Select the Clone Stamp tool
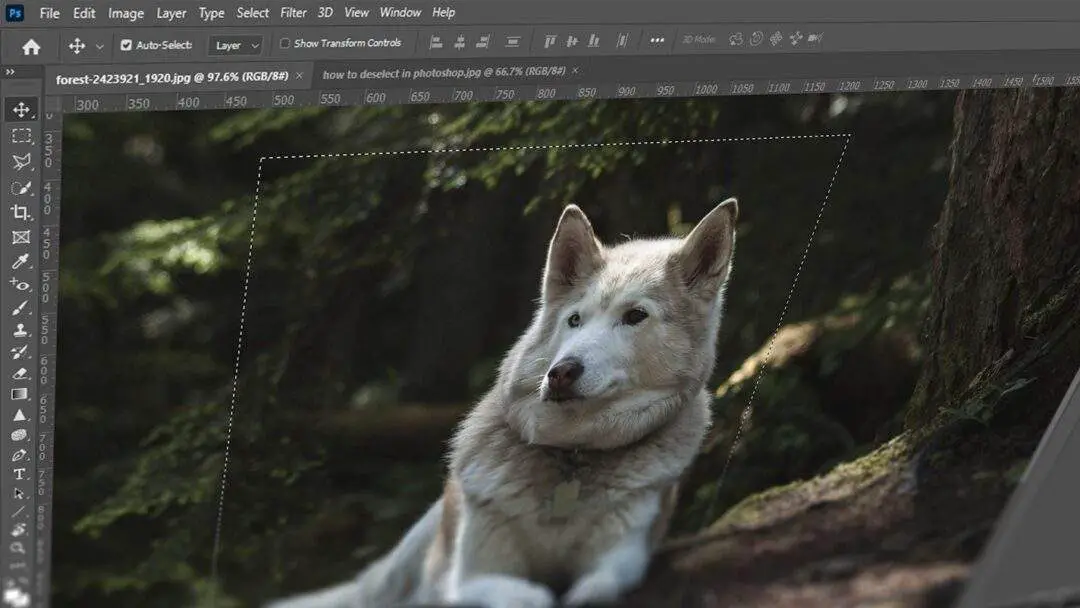This screenshot has width=1080, height=608. point(21,331)
